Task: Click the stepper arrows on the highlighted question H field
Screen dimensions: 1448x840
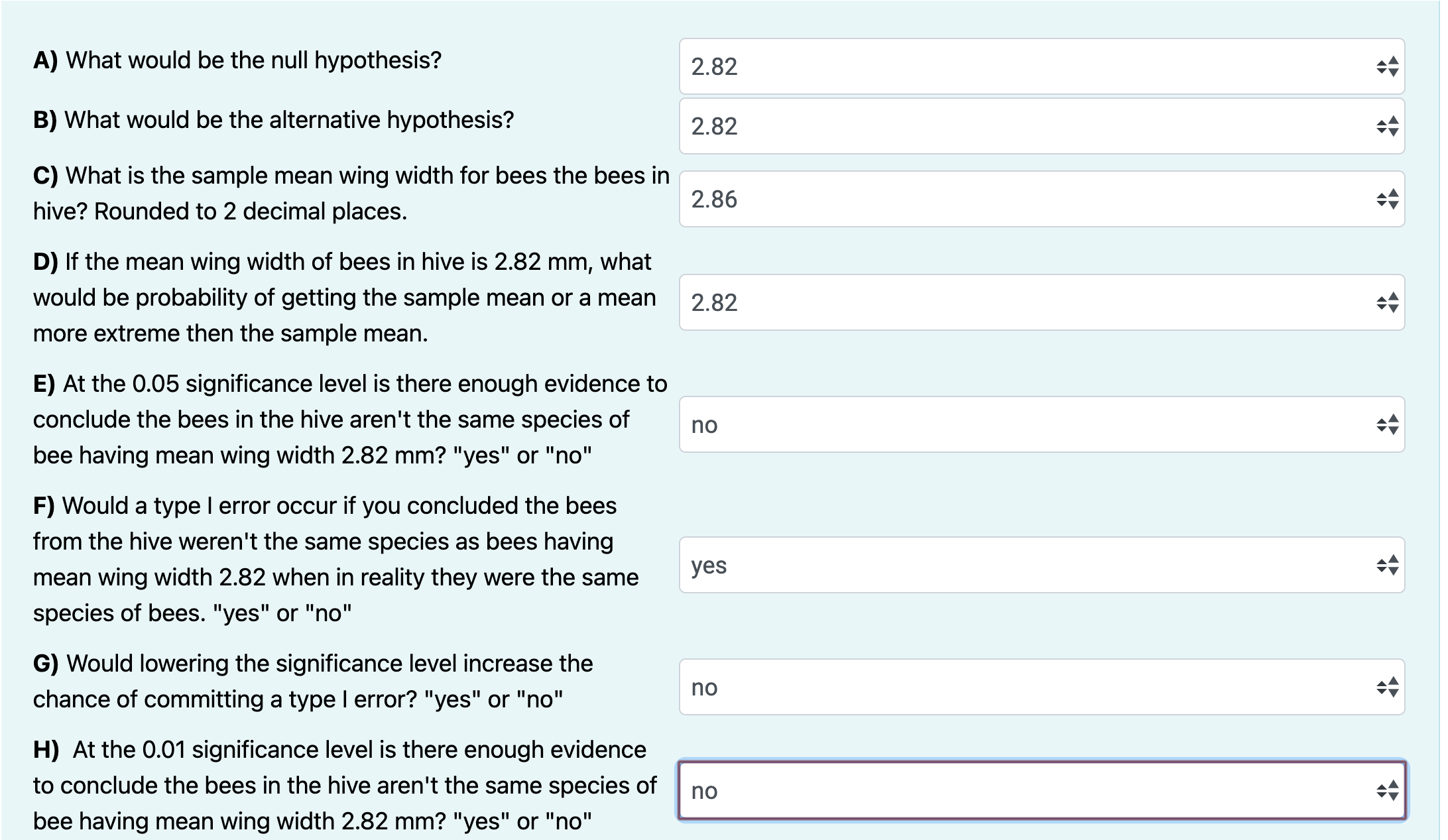Action: click(1389, 790)
